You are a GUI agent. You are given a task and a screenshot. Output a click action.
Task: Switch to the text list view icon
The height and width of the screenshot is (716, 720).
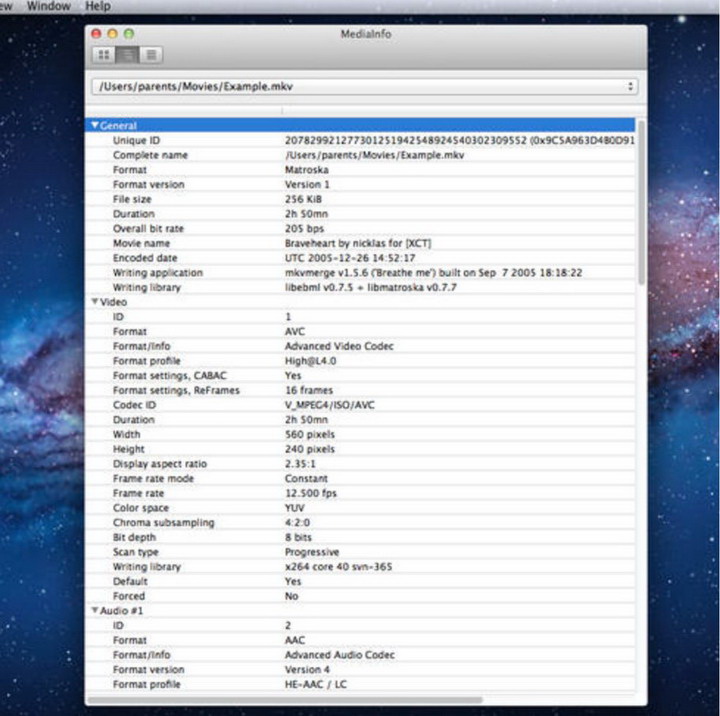pos(151,55)
